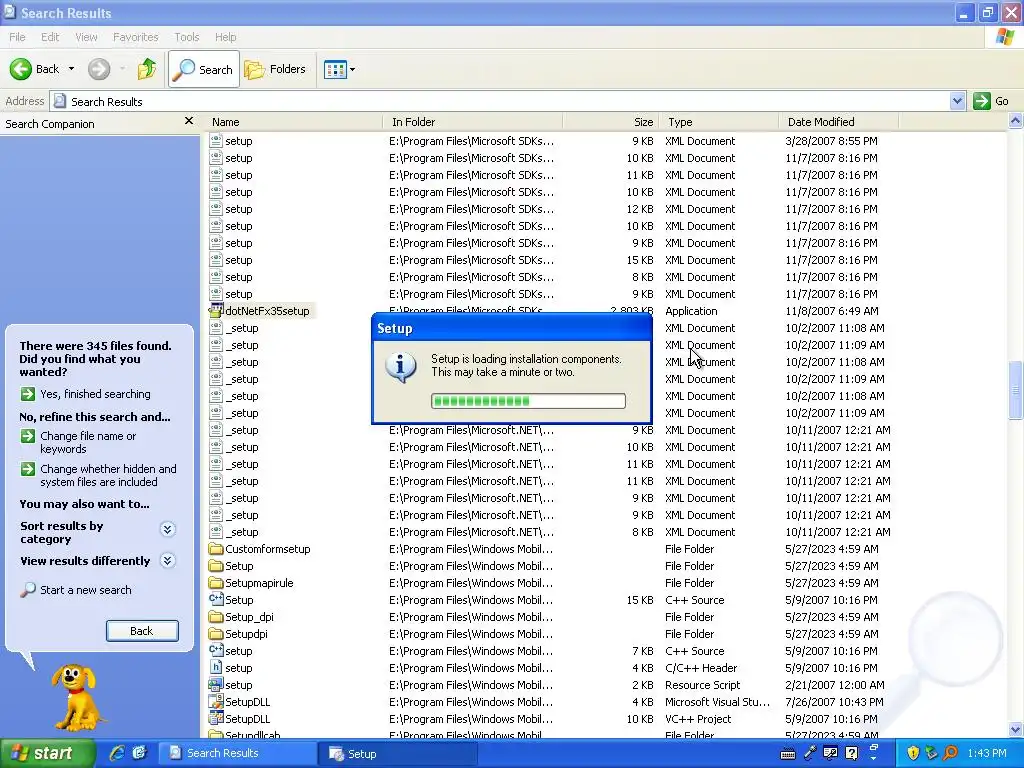The width and height of the screenshot is (1024, 768).
Task: Open the Forward button history dropdown arrow
Action: pyautogui.click(x=122, y=69)
